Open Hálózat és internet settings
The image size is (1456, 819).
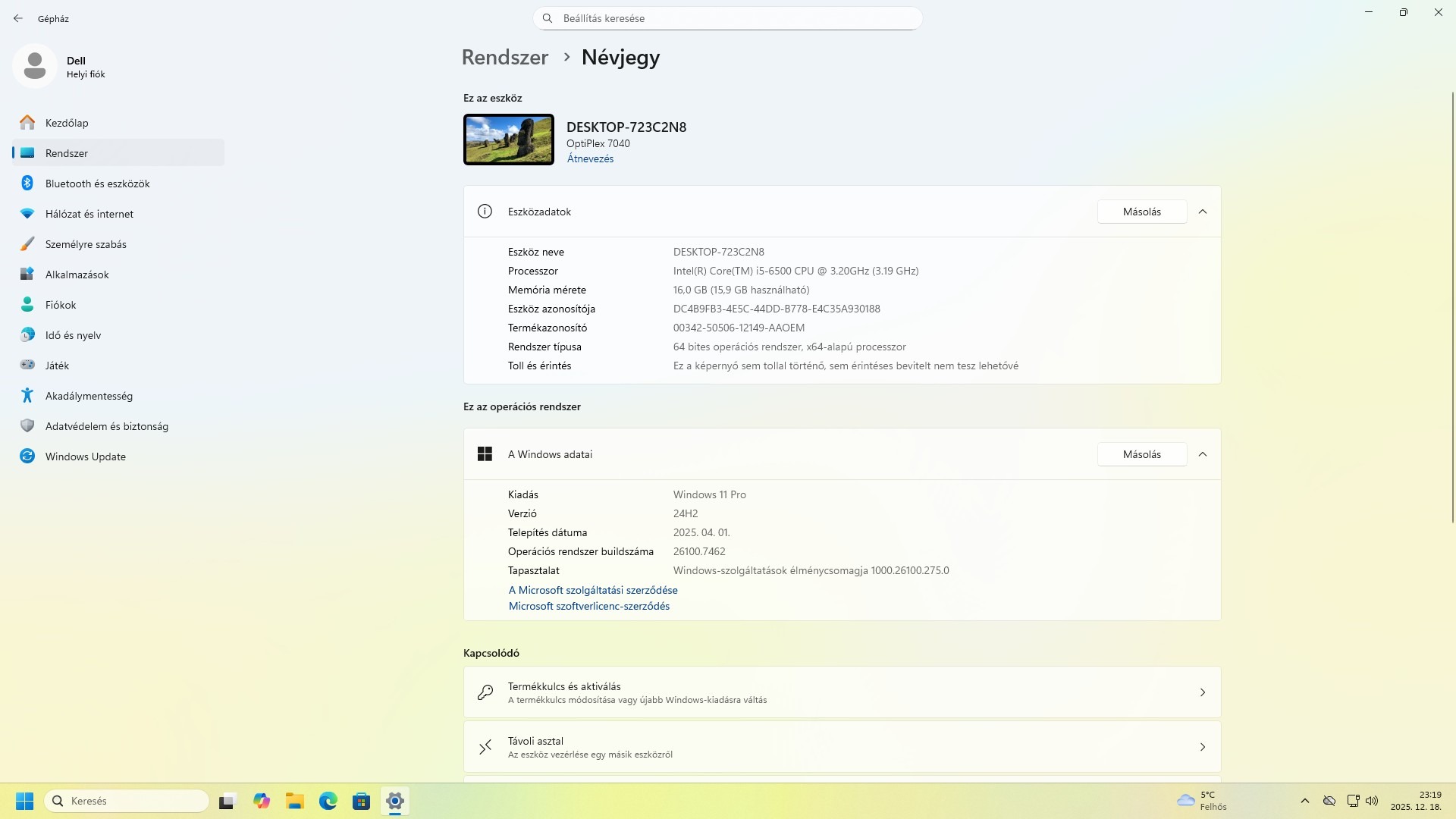[89, 214]
